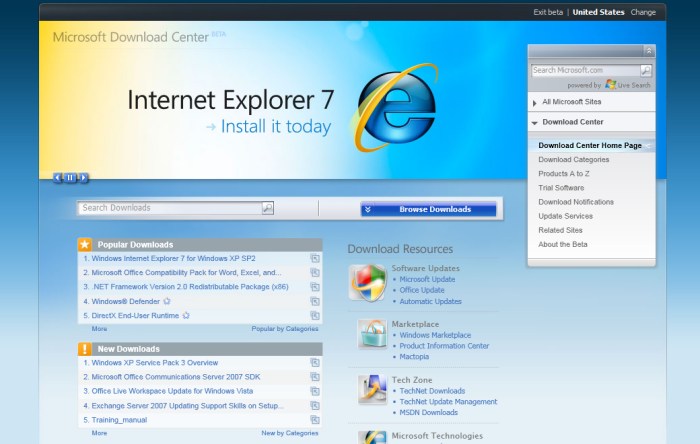Open Related Sites in sidebar
This screenshot has width=700, height=444.
pos(560,230)
